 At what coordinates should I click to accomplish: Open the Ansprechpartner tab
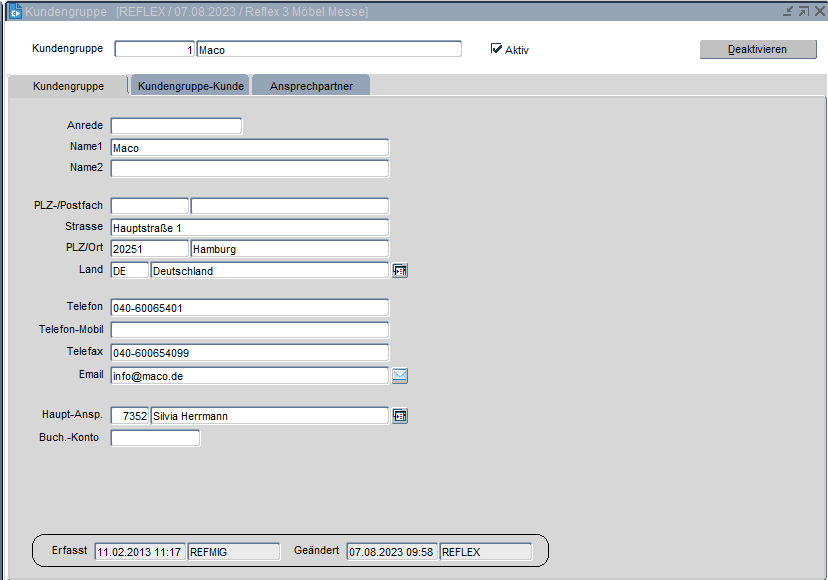310,86
